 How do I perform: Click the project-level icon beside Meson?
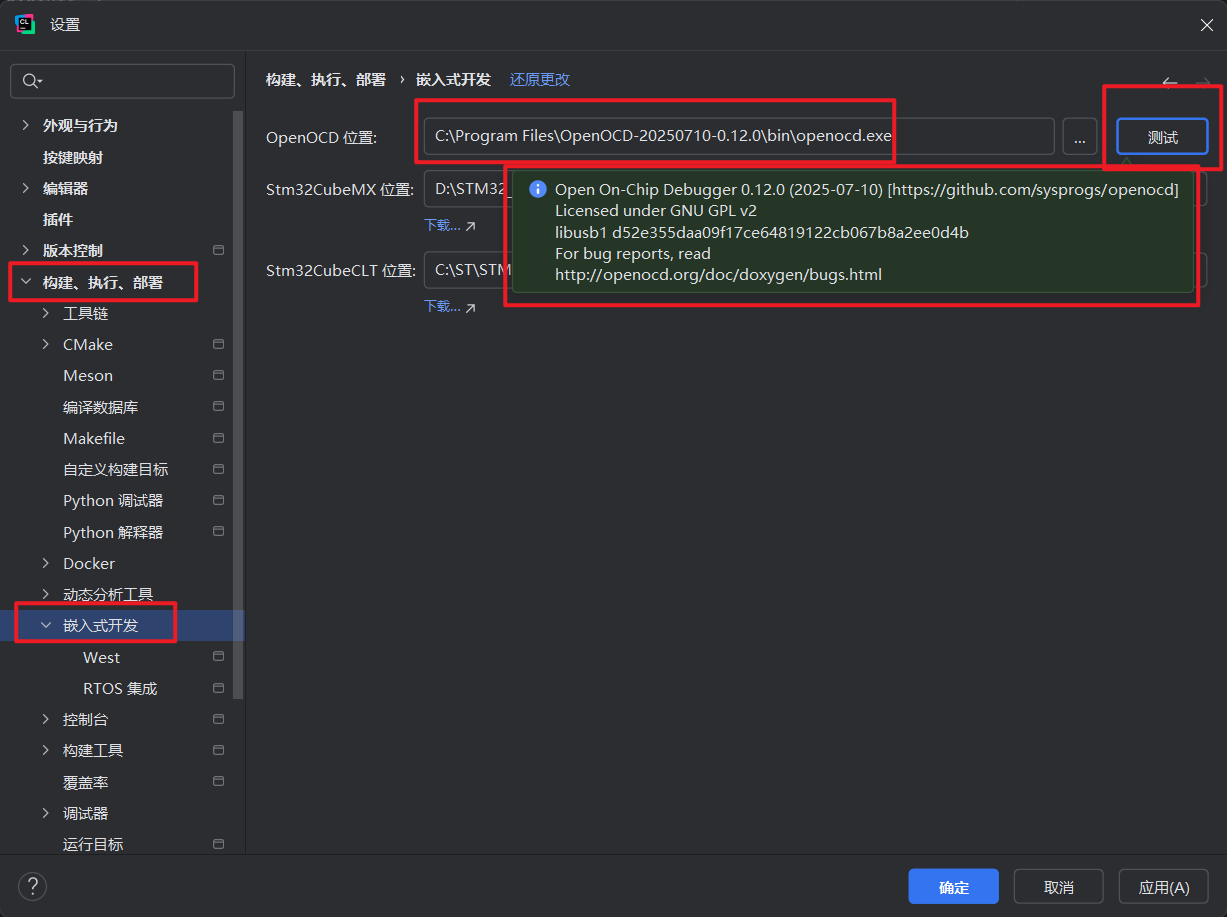coord(218,375)
